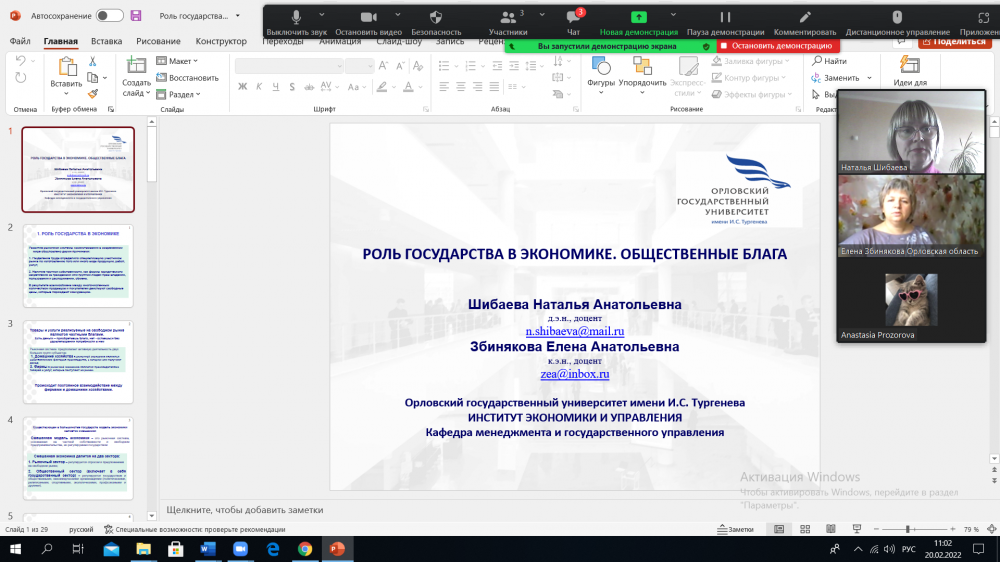Click the Save floppy disk icon
Image resolution: width=1000 pixels, height=562 pixels.
136,16
